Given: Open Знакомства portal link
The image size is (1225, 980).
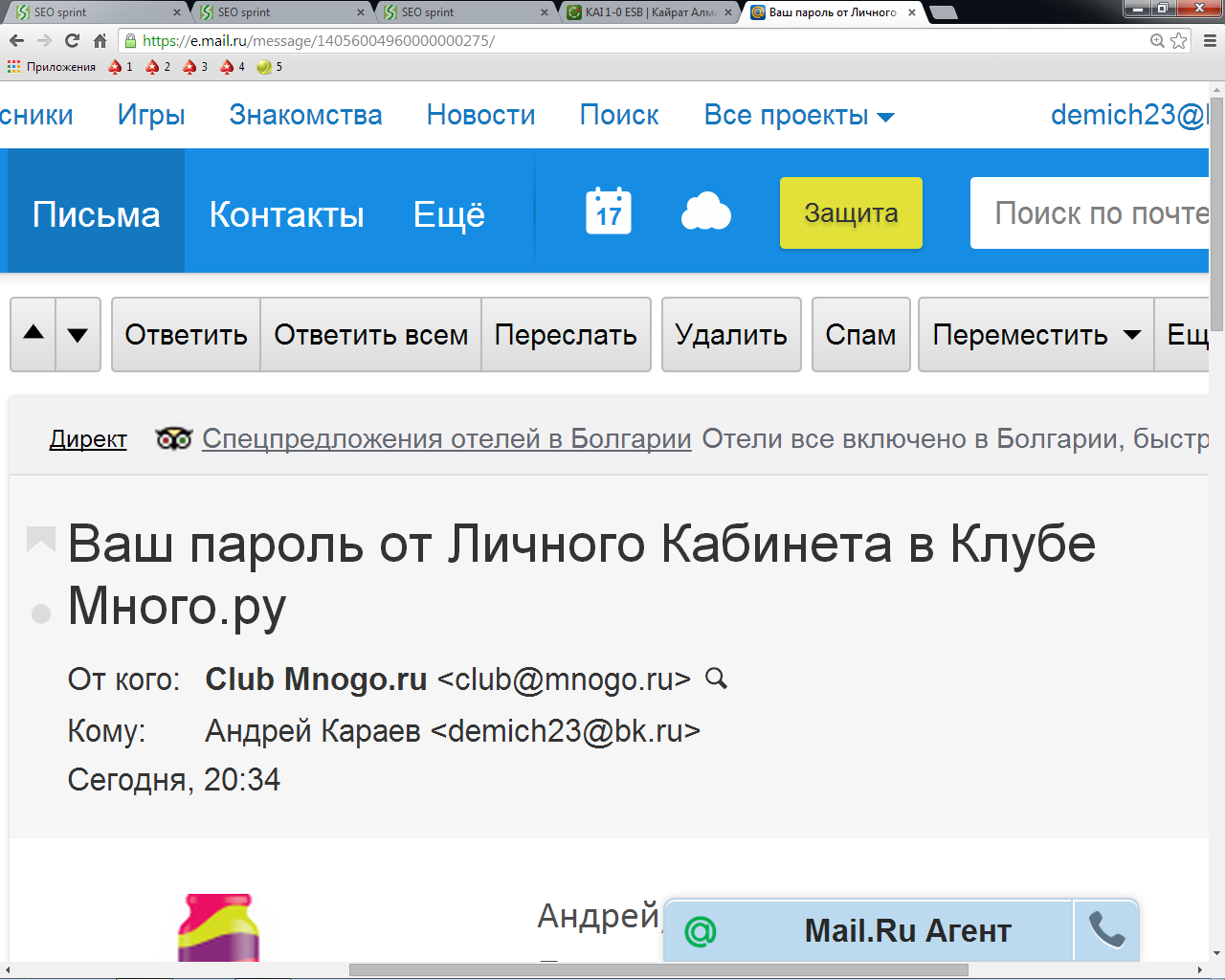Looking at the screenshot, I should [305, 115].
